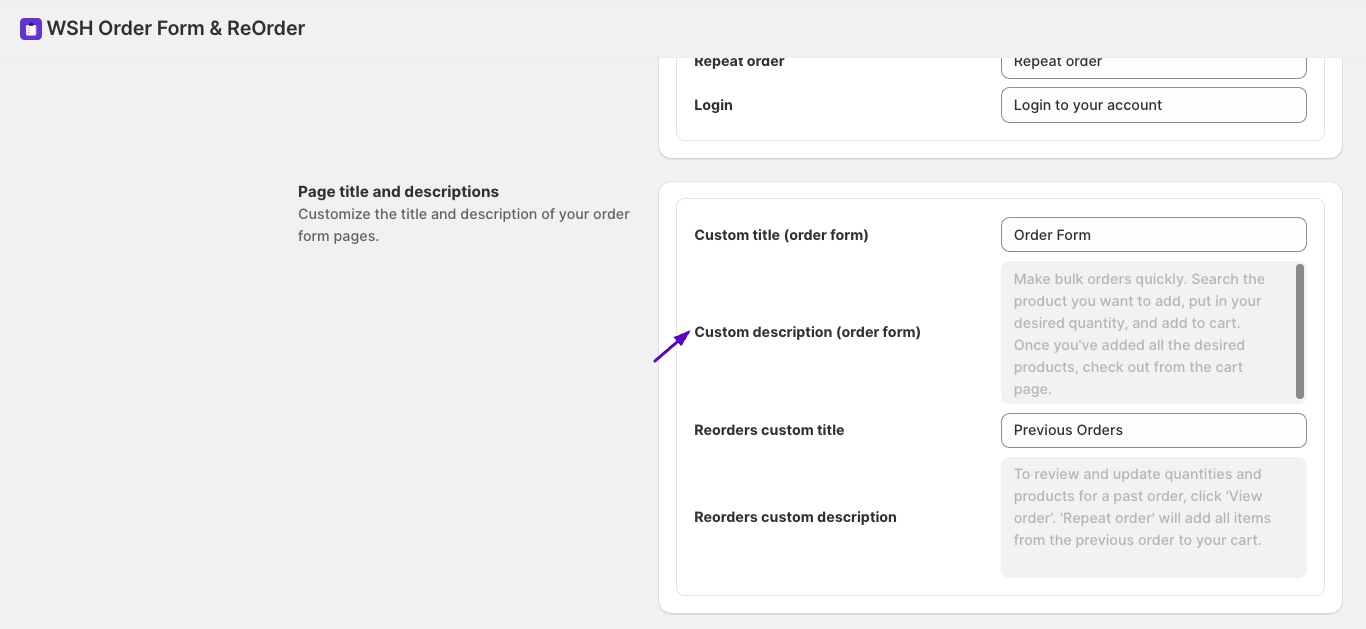Click the 'Reorders custom description' label
Screen dimensions: 1366x629
[x=795, y=517]
